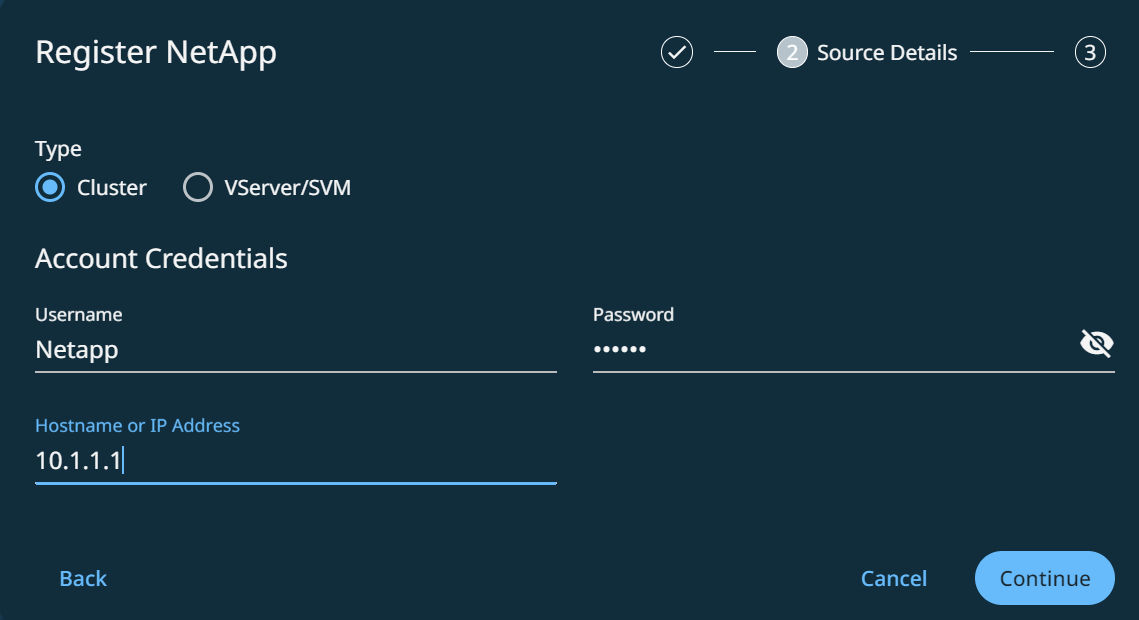Focus the Username input containing Netapp

295,350
